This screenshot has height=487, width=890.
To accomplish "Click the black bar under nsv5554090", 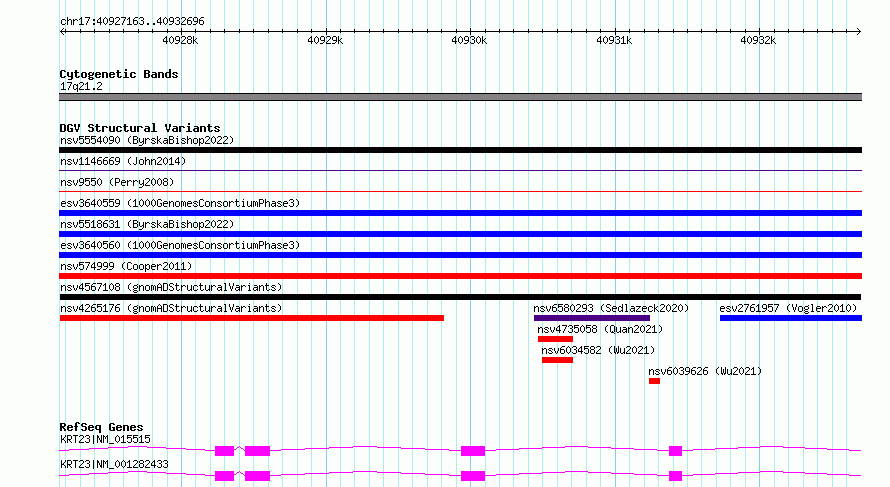I will pyautogui.click(x=460, y=150).
